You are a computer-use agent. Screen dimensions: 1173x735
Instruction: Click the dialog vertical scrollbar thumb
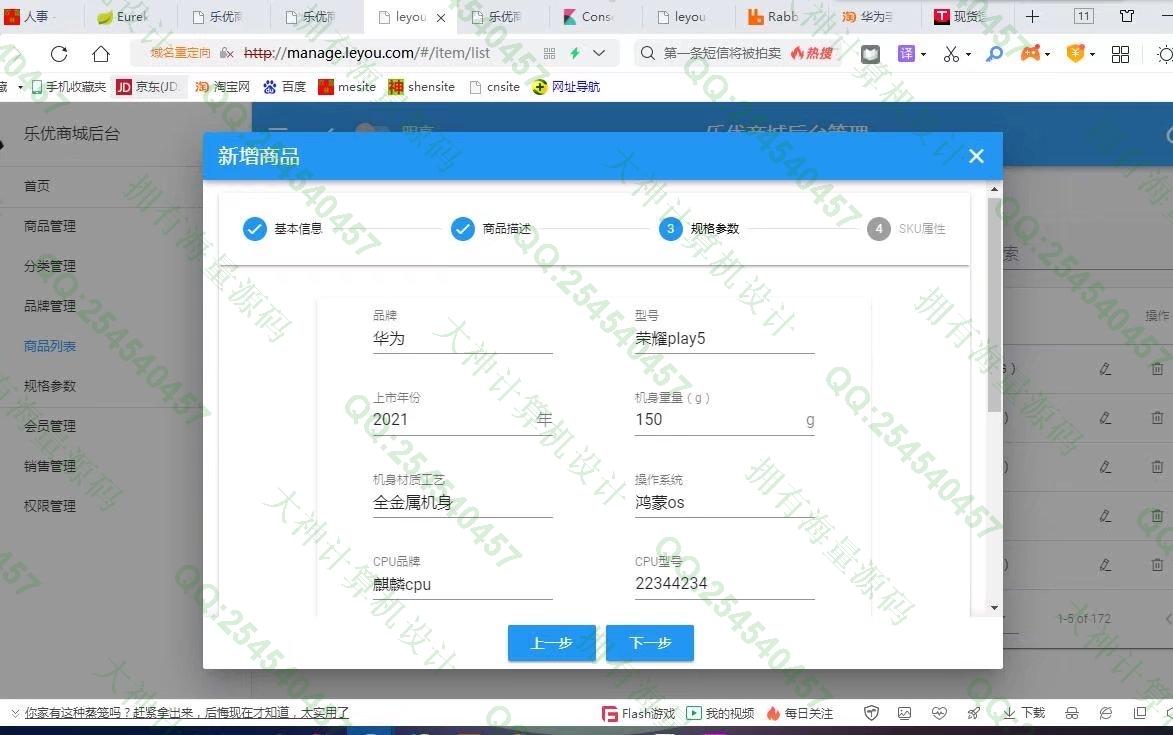(x=993, y=304)
